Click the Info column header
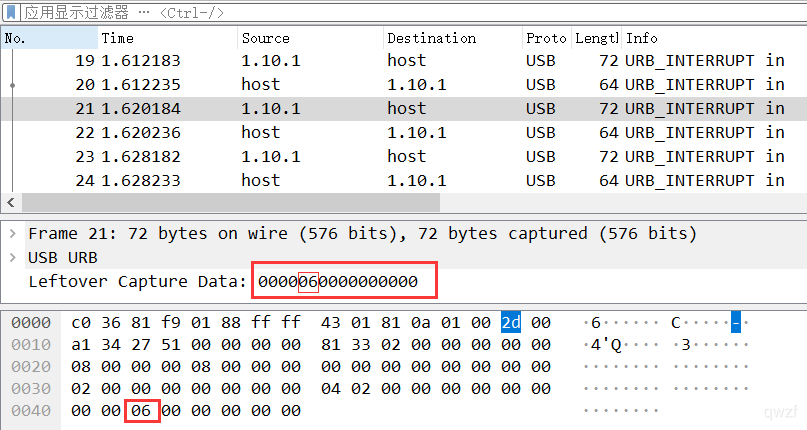Image resolution: width=807 pixels, height=430 pixels. [714, 38]
